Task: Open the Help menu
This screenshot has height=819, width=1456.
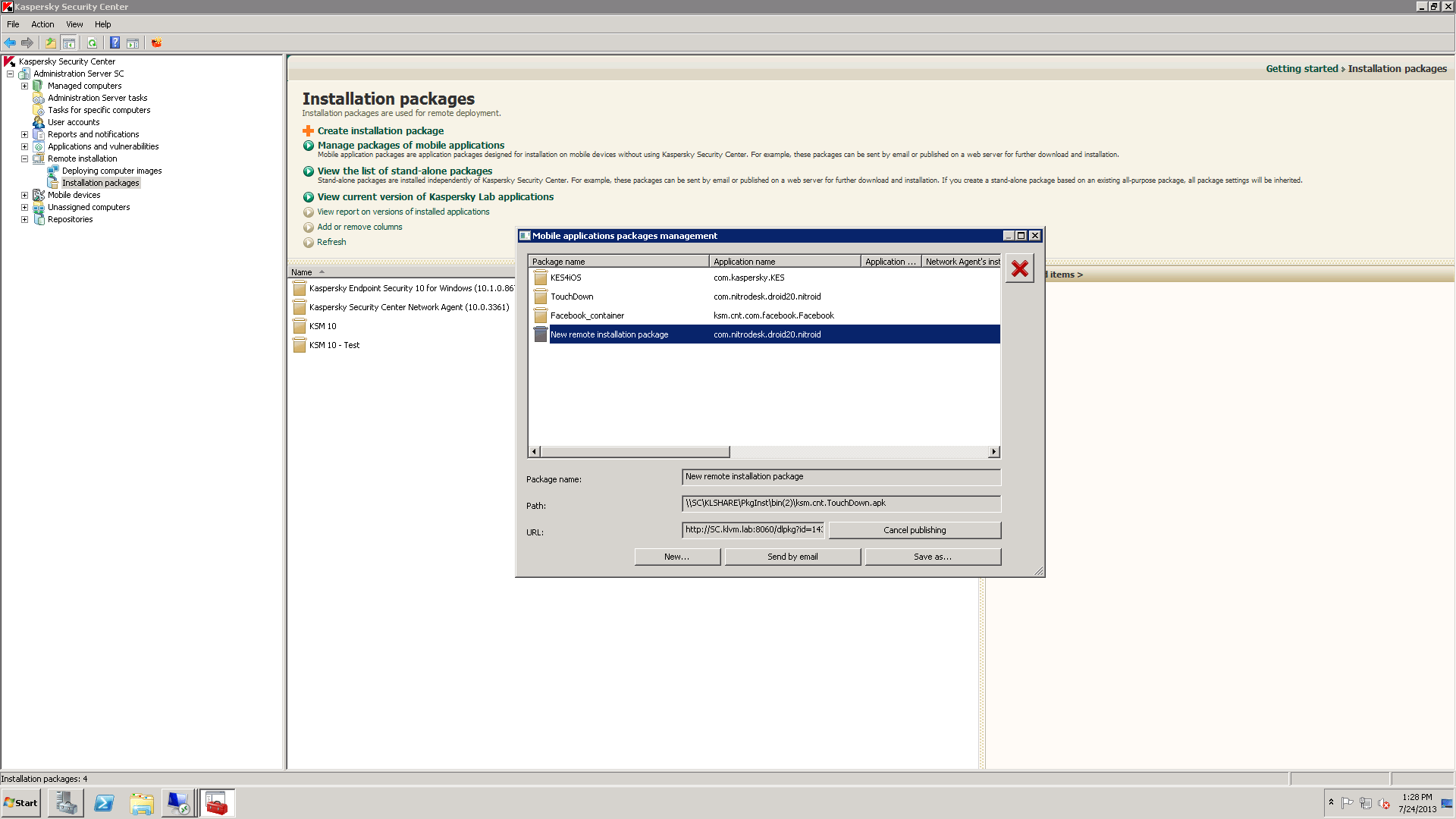Action: (103, 24)
